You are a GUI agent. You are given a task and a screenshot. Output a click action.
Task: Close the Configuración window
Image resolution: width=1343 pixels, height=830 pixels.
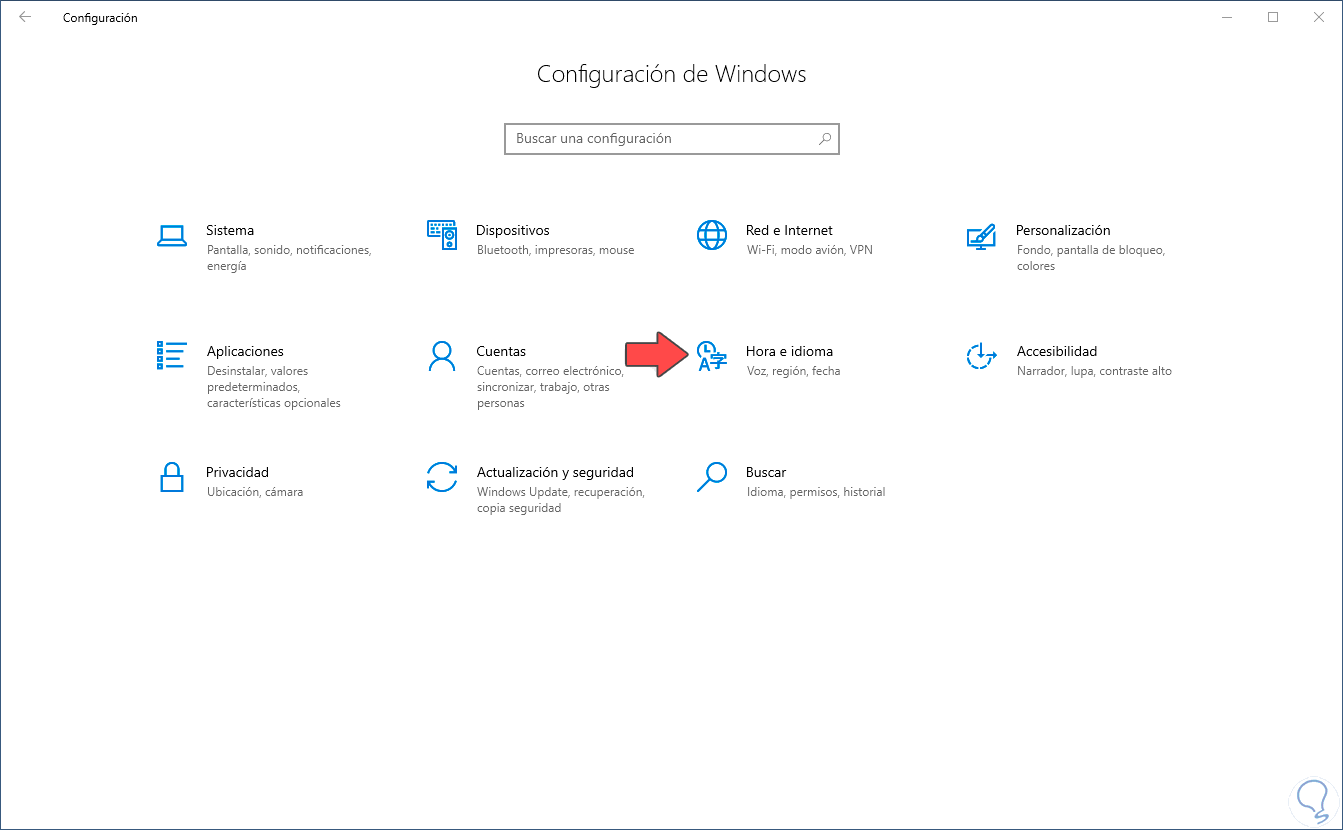pos(1319,17)
